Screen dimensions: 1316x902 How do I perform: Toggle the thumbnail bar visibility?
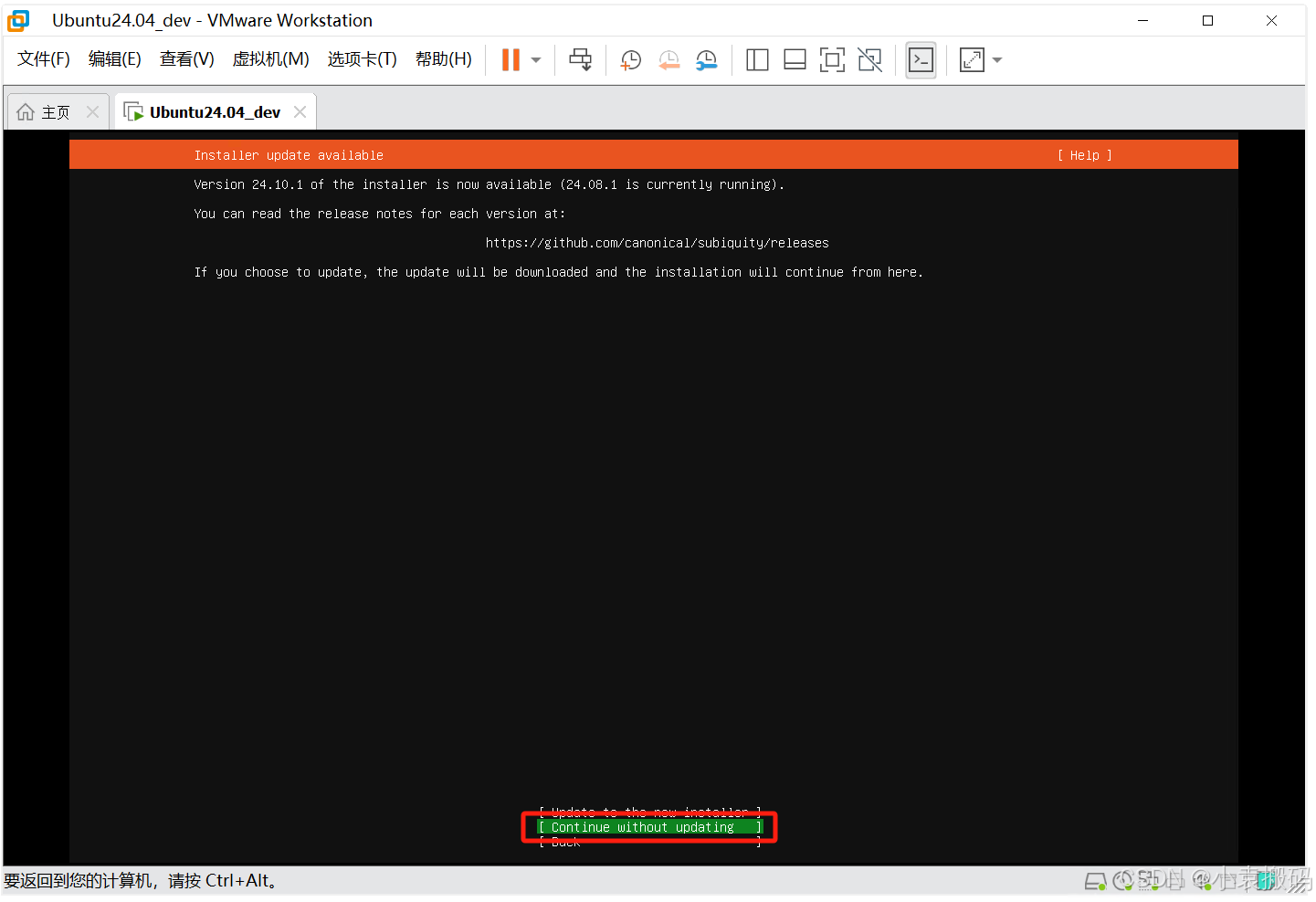794,59
